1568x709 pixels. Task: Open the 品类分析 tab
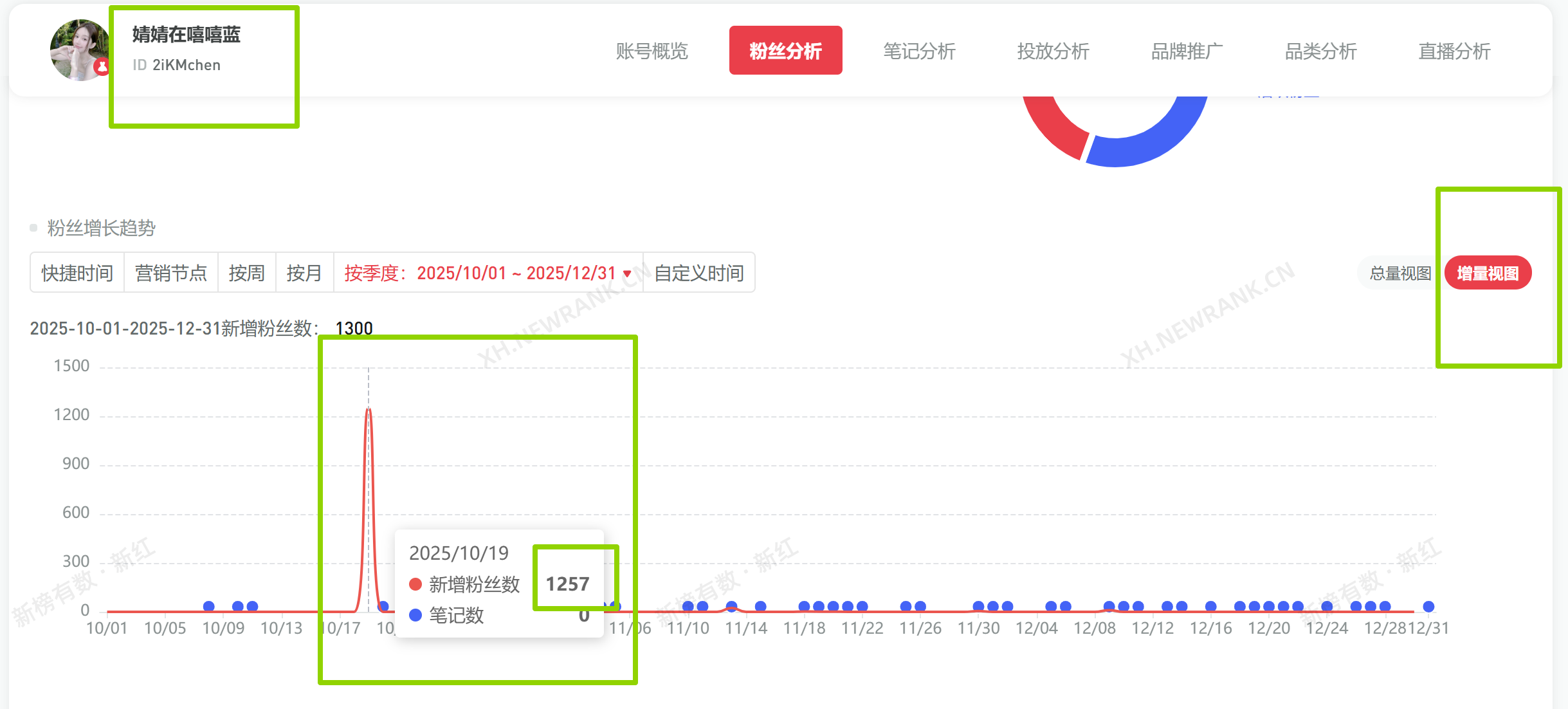pos(1320,51)
